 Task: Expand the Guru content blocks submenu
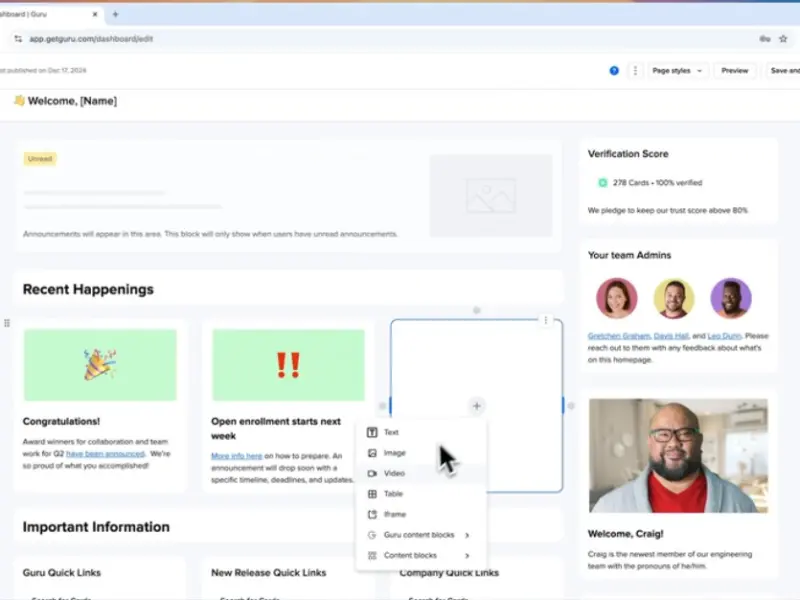(421, 535)
